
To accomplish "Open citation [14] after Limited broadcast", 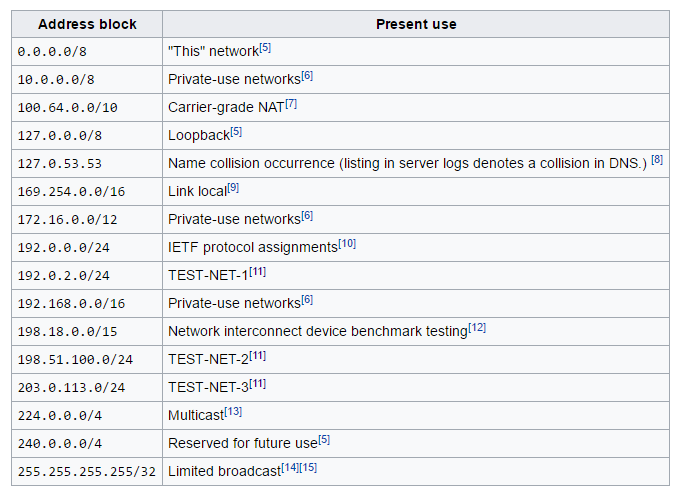I will (290, 468).
